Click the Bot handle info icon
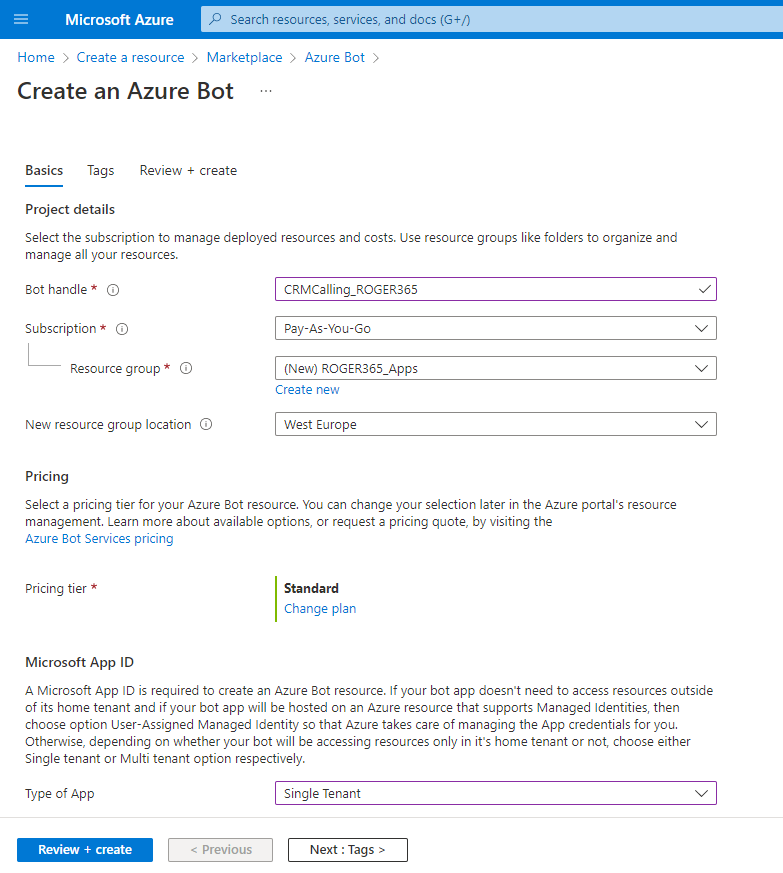The image size is (783, 873). 113,290
